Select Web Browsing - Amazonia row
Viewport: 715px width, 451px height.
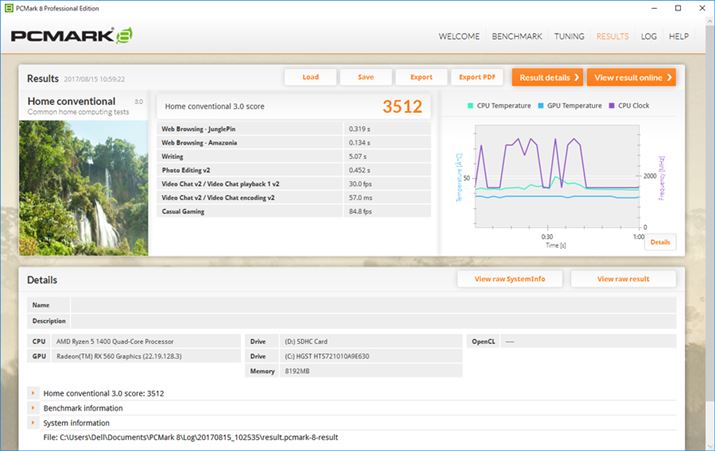294,143
